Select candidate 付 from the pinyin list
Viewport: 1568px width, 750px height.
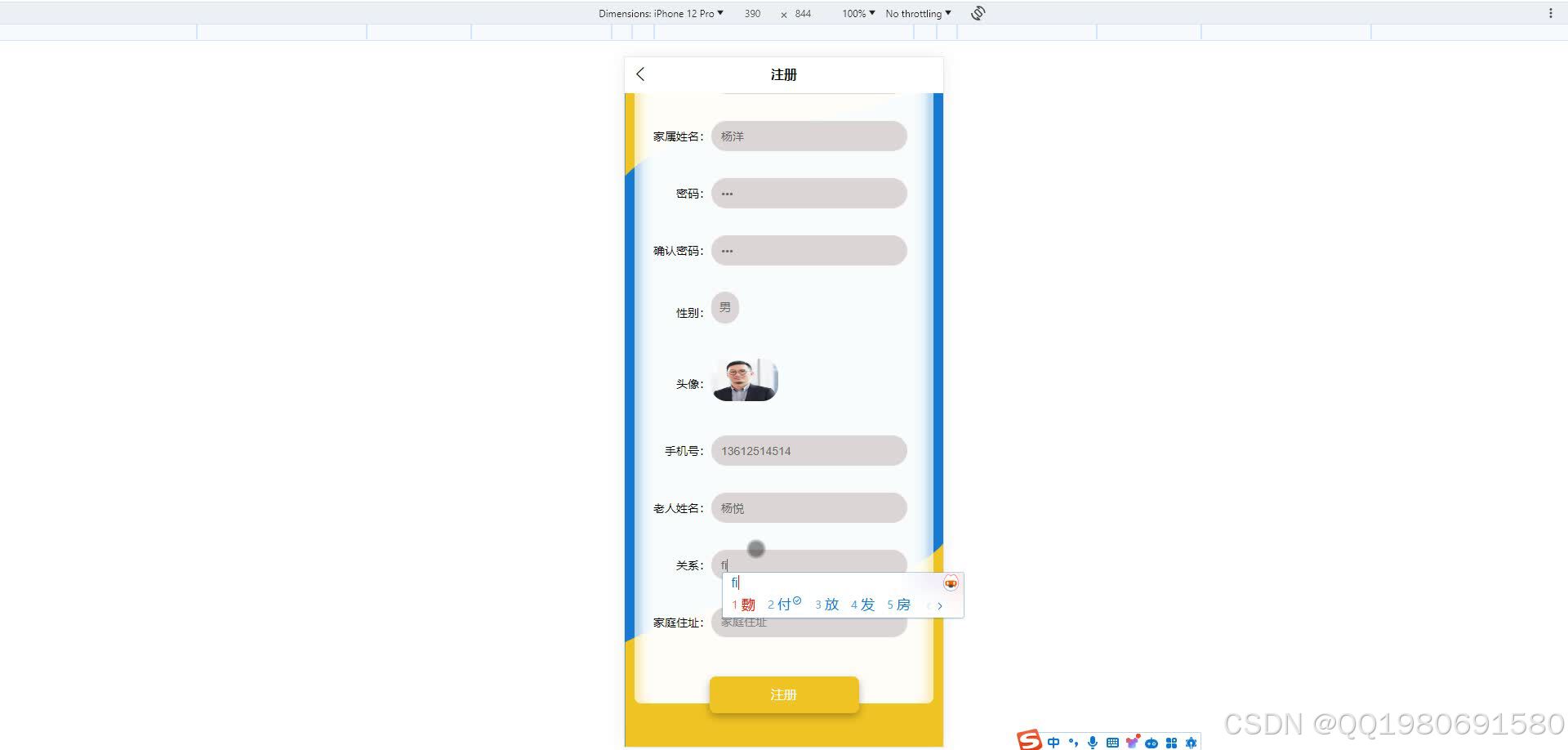point(785,605)
